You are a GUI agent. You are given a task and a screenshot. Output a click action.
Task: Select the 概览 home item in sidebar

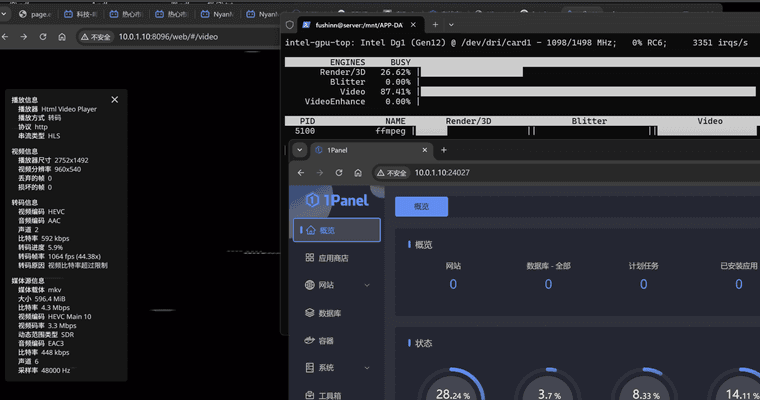(337, 230)
